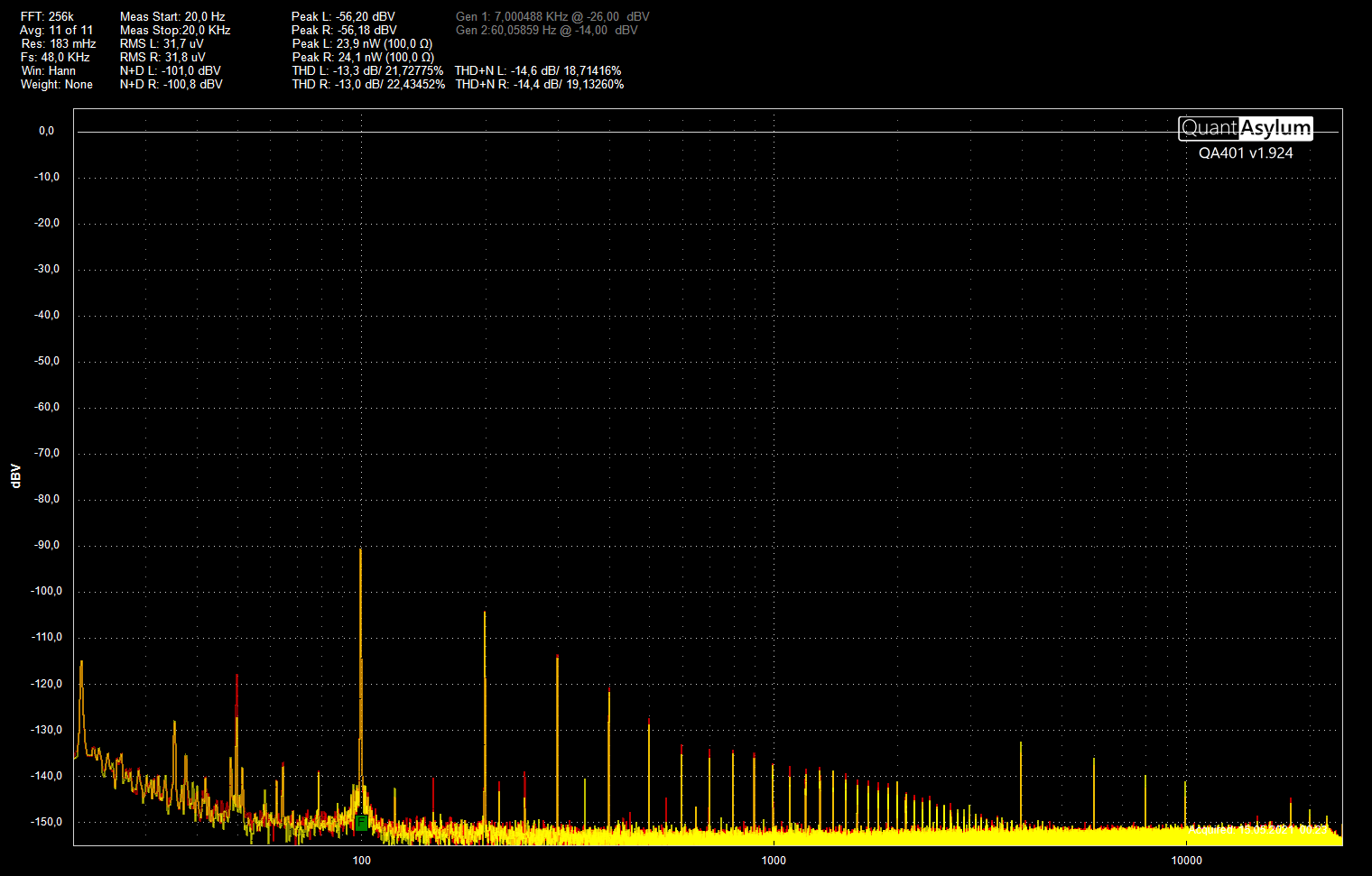
Task: Select the 'FFT: 256k' readout
Action: (x=47, y=16)
